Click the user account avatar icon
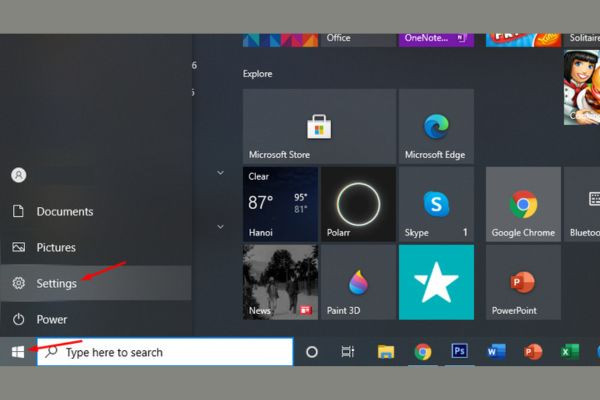This screenshot has width=600, height=400. click(x=18, y=175)
